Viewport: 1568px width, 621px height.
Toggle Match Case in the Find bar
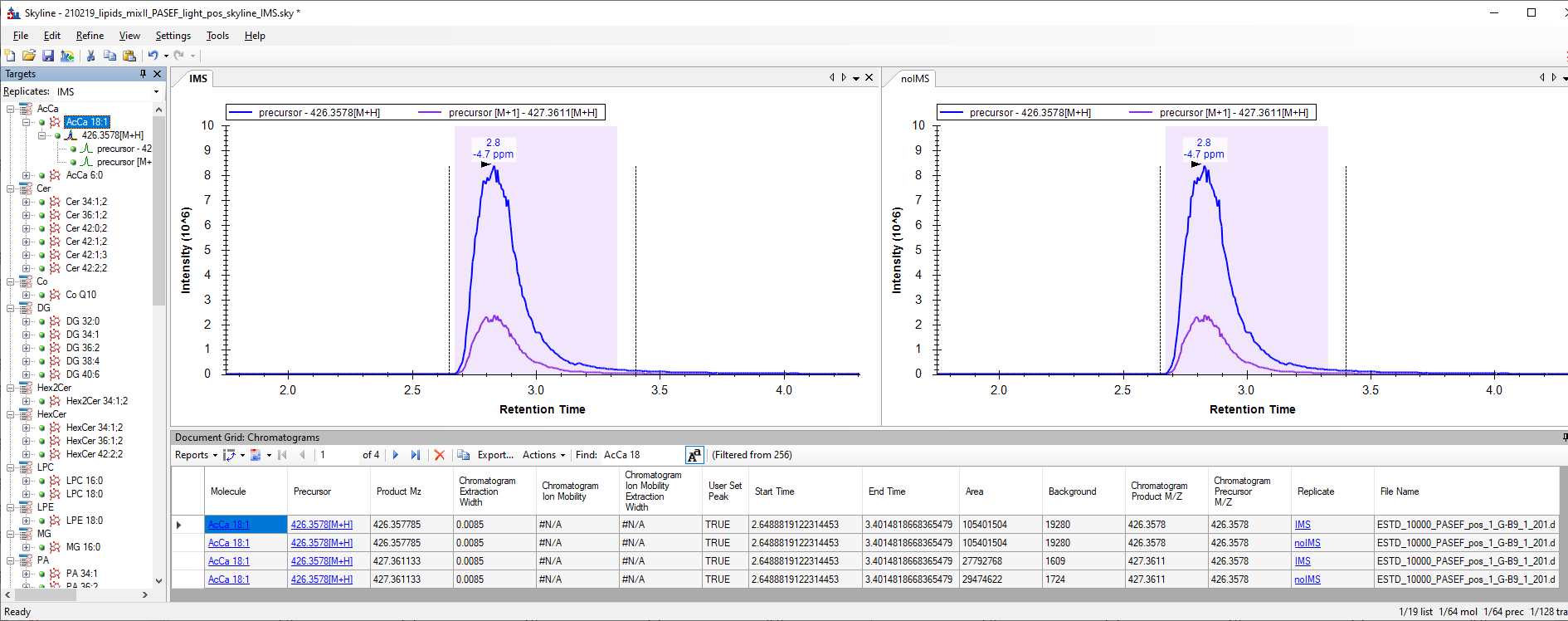click(x=694, y=455)
